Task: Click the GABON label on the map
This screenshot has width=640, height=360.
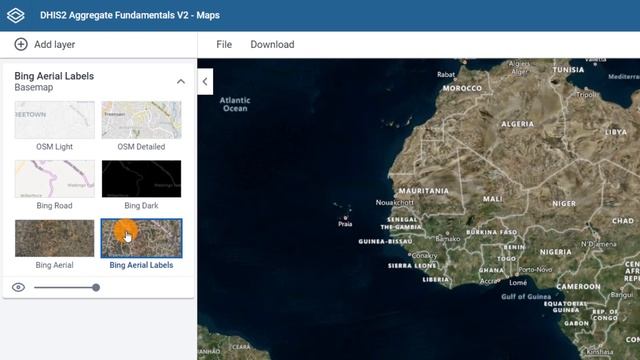Action: click(576, 323)
